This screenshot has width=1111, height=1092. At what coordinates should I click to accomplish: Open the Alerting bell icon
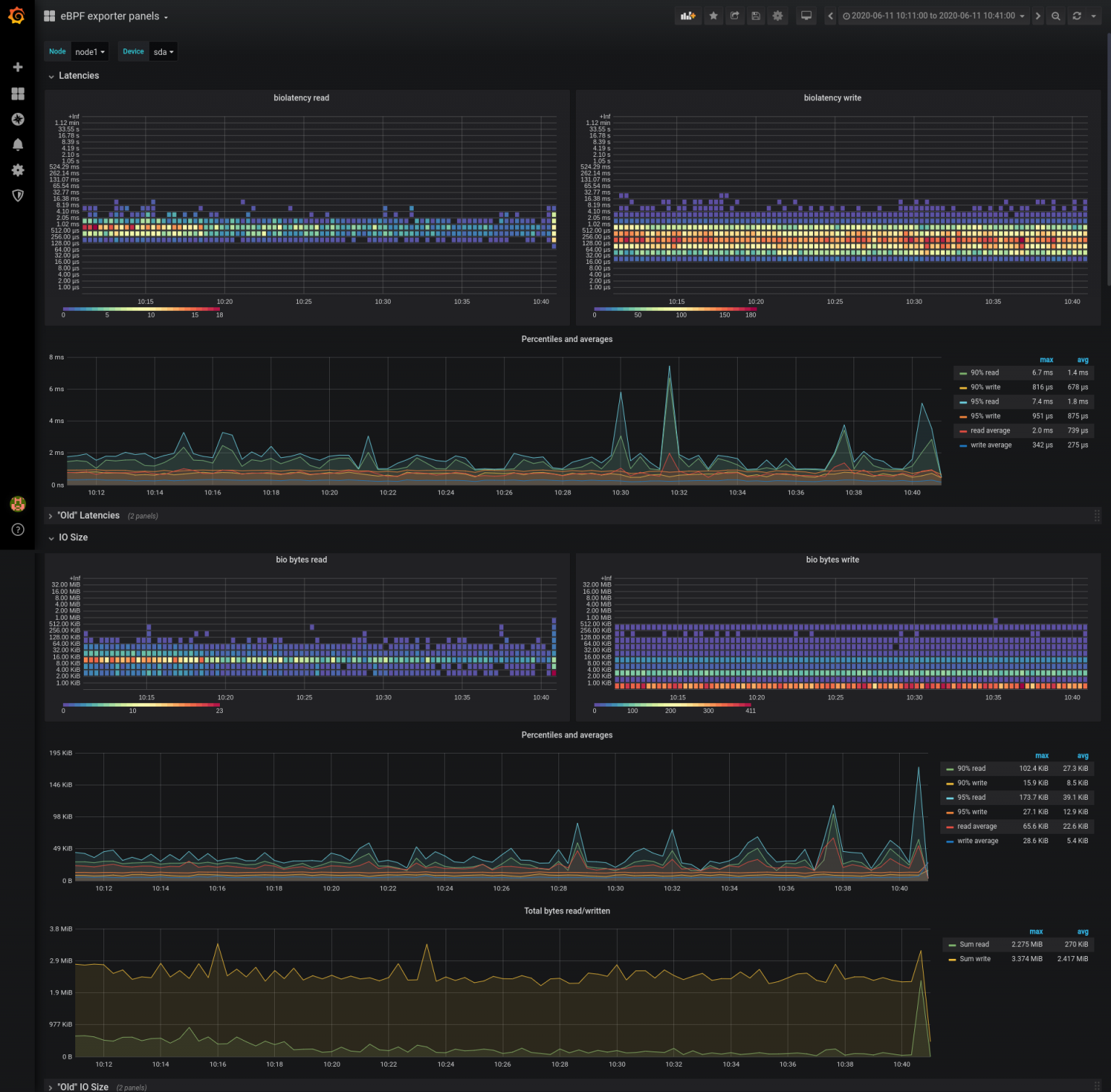pyautogui.click(x=17, y=144)
